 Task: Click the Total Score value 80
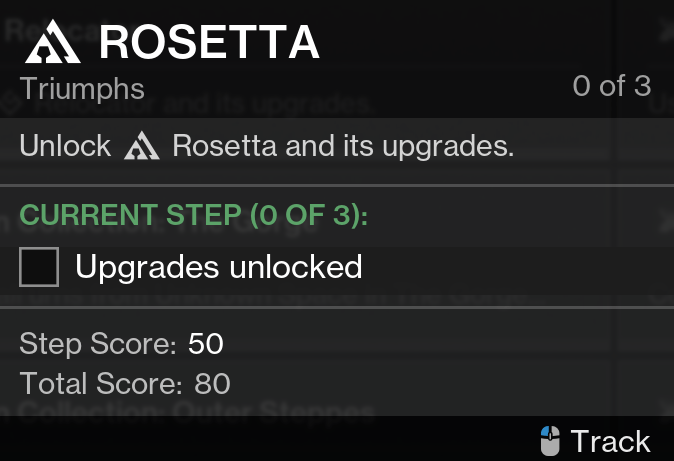212,383
